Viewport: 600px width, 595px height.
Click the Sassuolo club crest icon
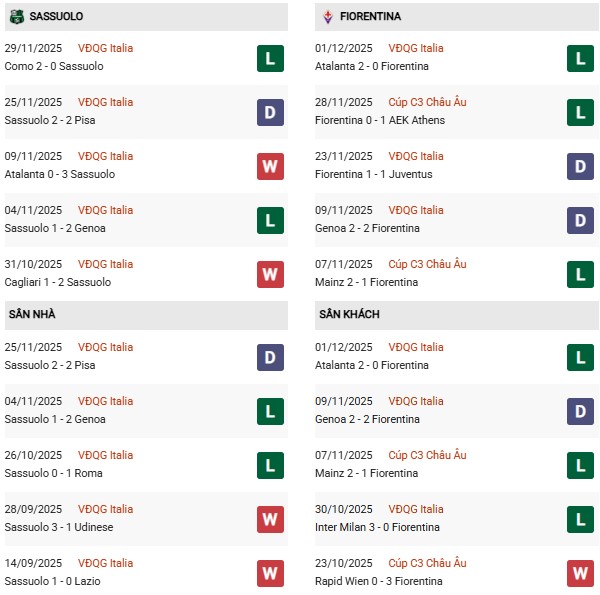click(x=16, y=17)
